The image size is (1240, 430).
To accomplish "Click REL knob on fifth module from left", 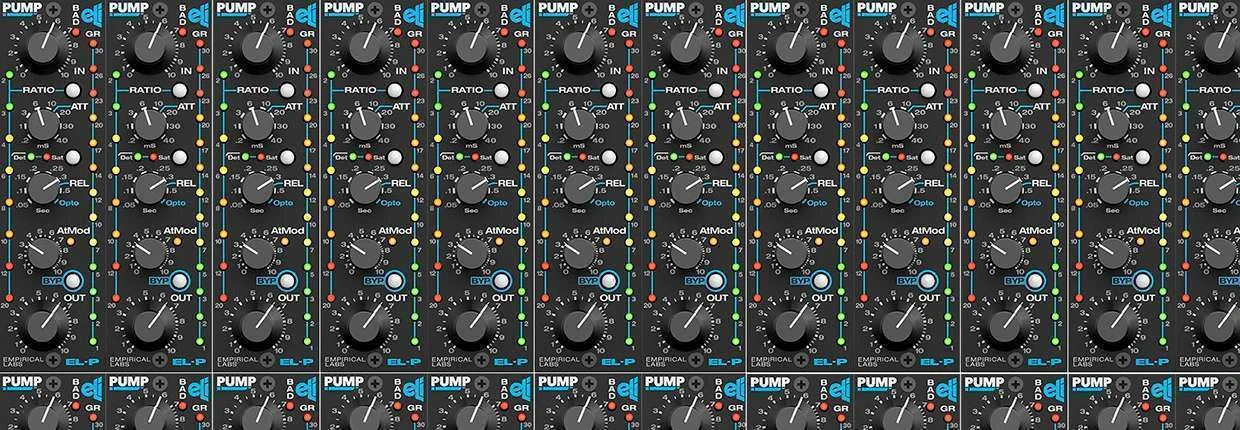I will [x=472, y=187].
